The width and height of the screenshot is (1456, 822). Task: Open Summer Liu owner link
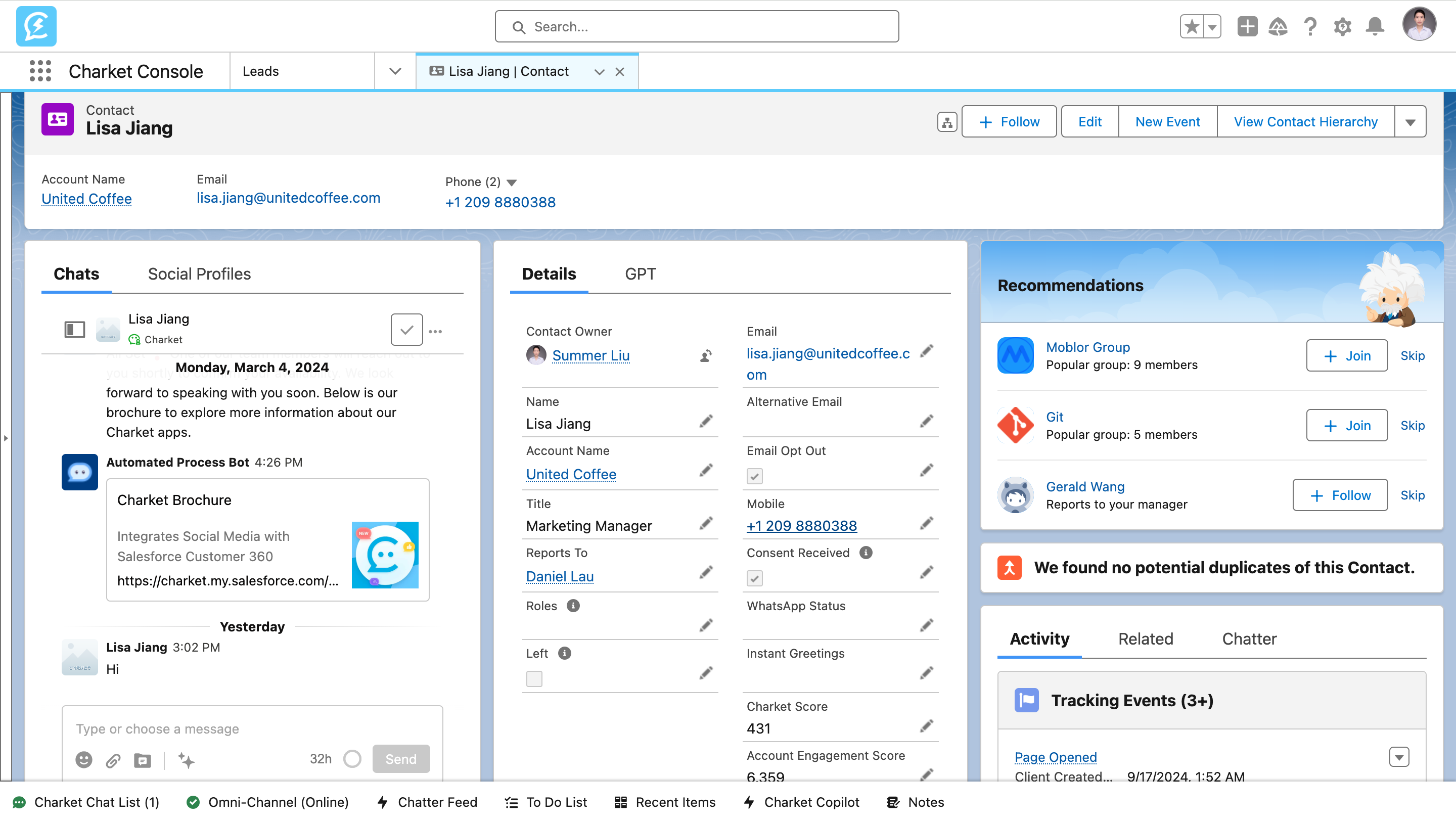[590, 355]
